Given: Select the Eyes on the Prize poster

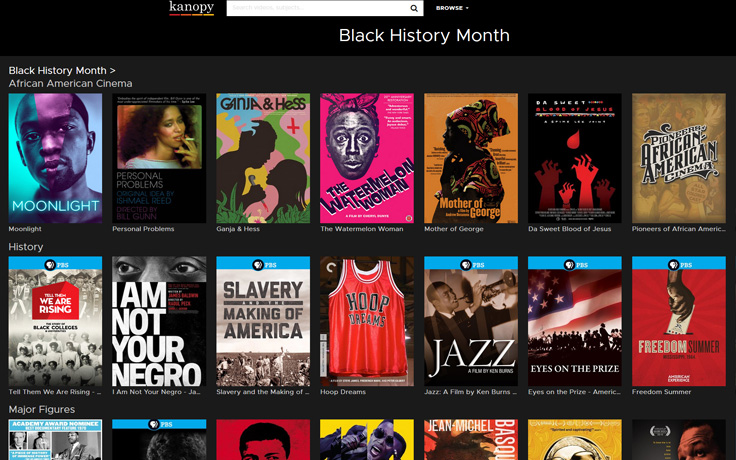Looking at the screenshot, I should [x=575, y=321].
